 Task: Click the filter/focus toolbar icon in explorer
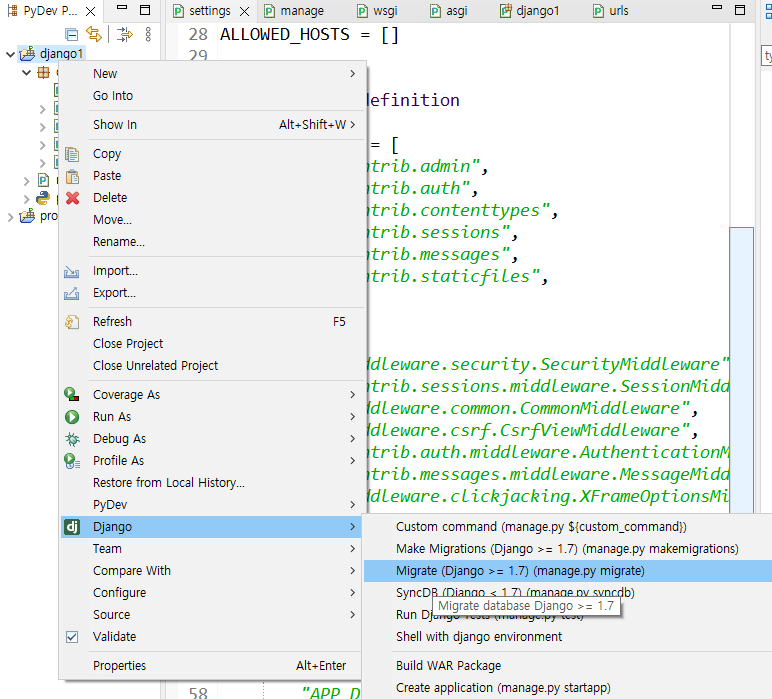click(125, 34)
